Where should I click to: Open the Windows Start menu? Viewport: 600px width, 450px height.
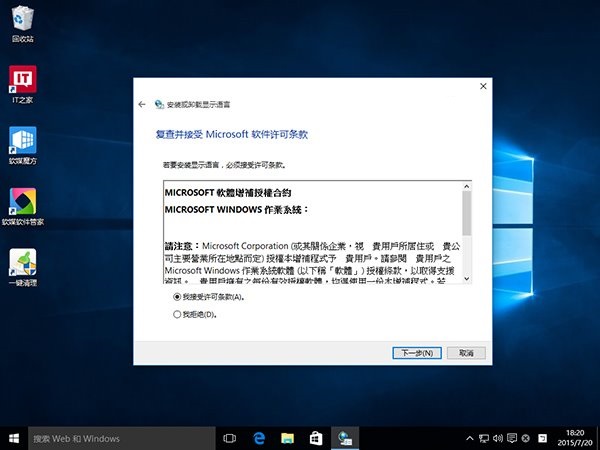click(14, 439)
